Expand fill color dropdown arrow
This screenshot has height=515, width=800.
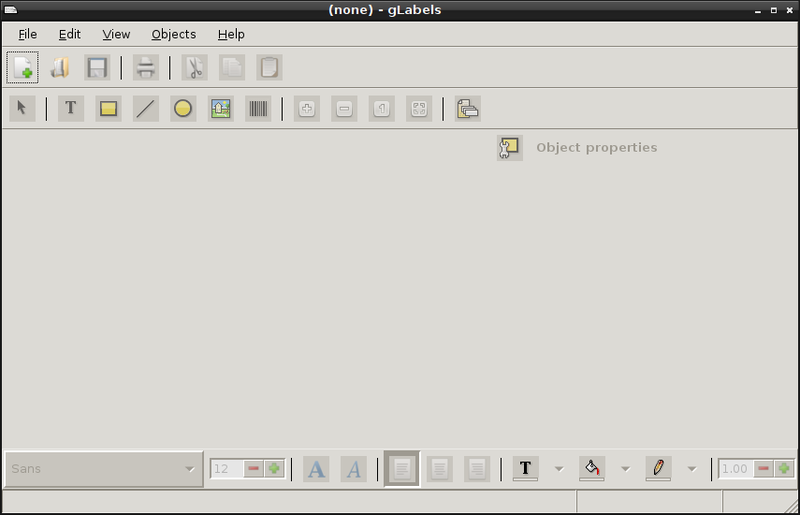(x=626, y=469)
